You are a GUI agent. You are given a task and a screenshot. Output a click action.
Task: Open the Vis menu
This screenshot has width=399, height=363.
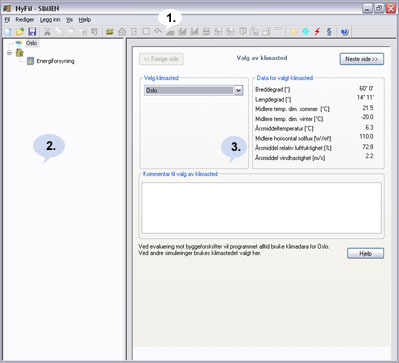[x=69, y=20]
